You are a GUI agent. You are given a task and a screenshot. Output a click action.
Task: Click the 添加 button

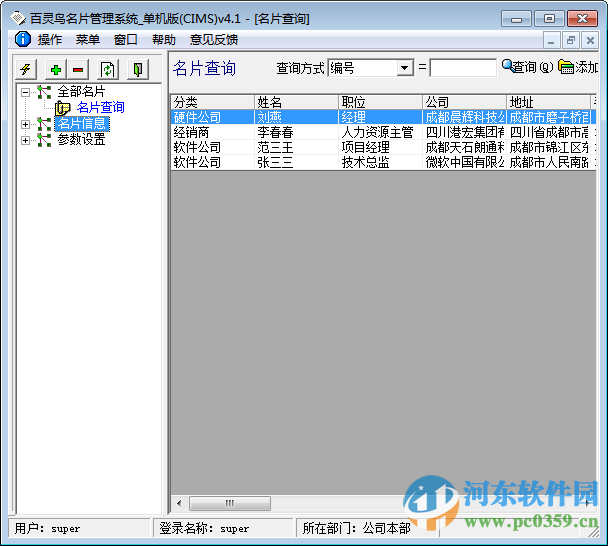click(x=578, y=67)
